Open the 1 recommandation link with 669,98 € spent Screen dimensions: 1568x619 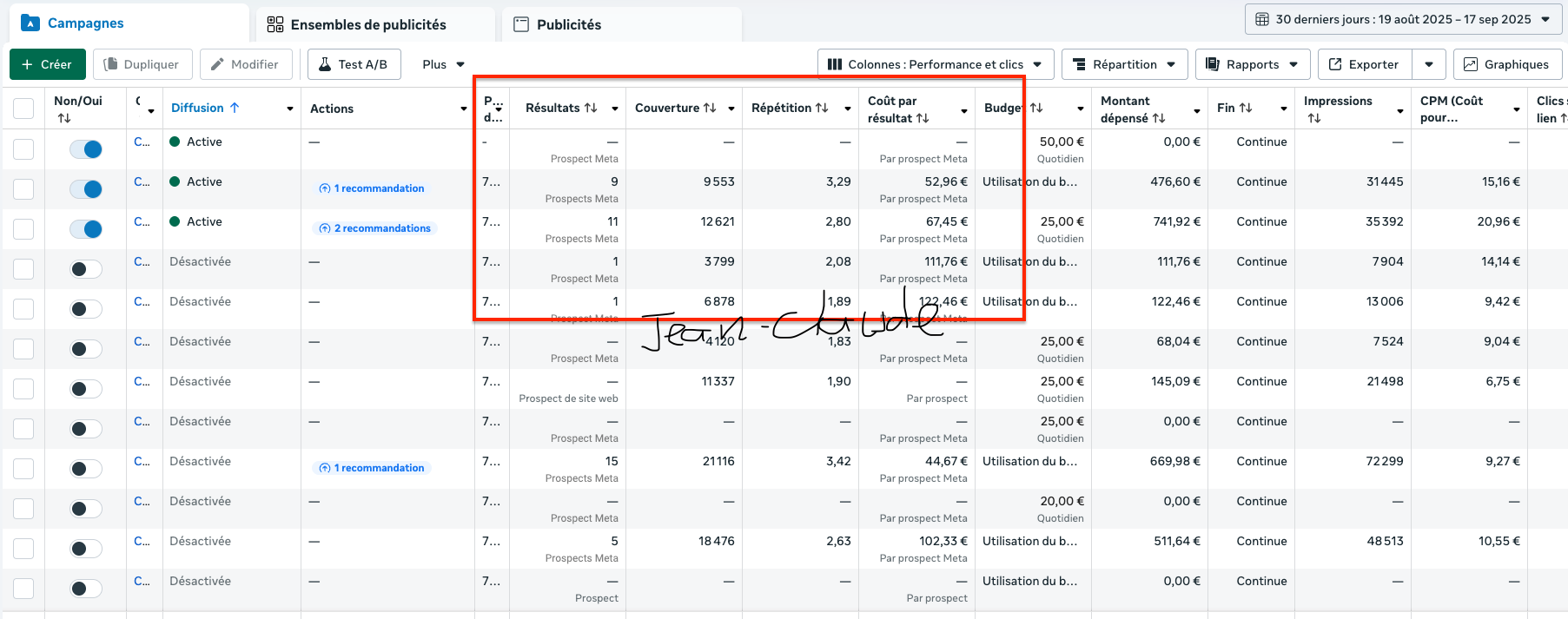372,468
